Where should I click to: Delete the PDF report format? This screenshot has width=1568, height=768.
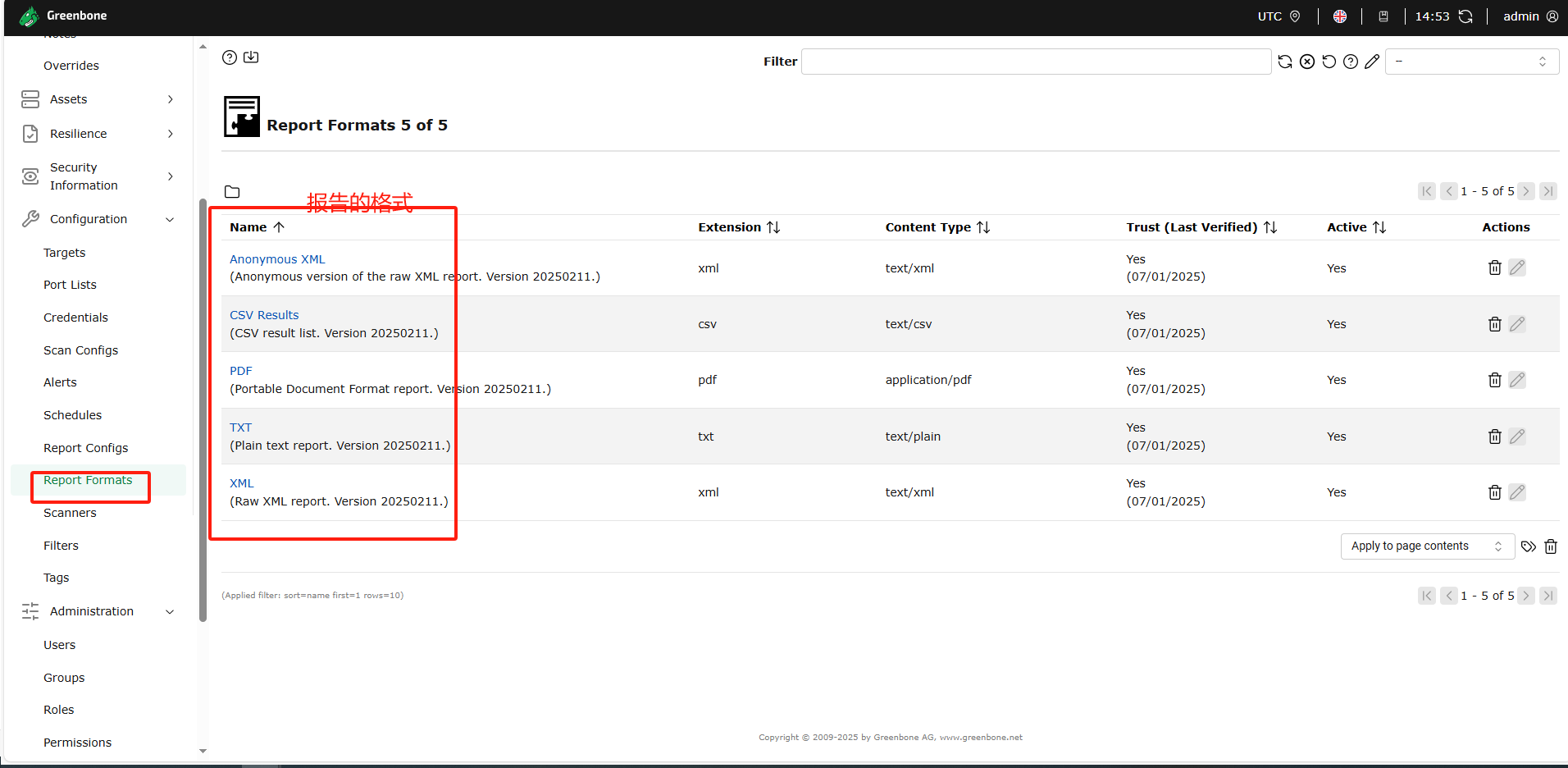click(x=1495, y=380)
